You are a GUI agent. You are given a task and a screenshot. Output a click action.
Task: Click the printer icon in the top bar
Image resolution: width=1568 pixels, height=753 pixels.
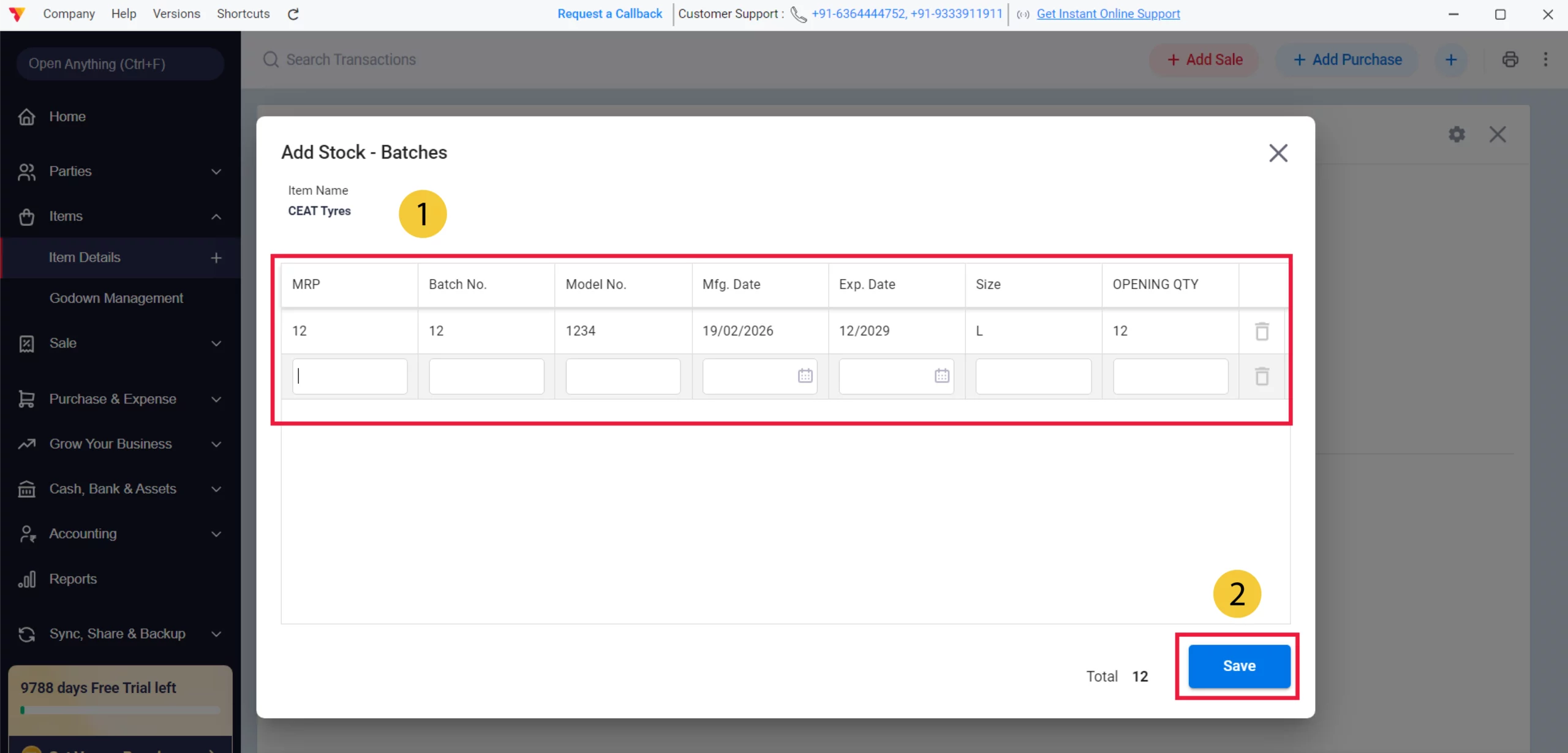coord(1510,59)
